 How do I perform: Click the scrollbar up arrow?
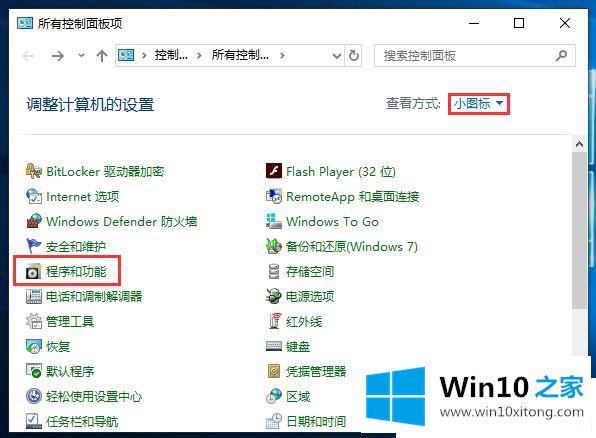point(579,144)
